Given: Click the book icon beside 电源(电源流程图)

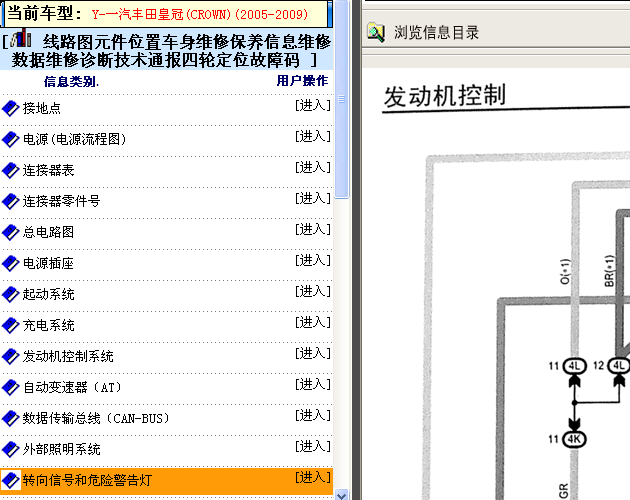Looking at the screenshot, I should 10,139.
